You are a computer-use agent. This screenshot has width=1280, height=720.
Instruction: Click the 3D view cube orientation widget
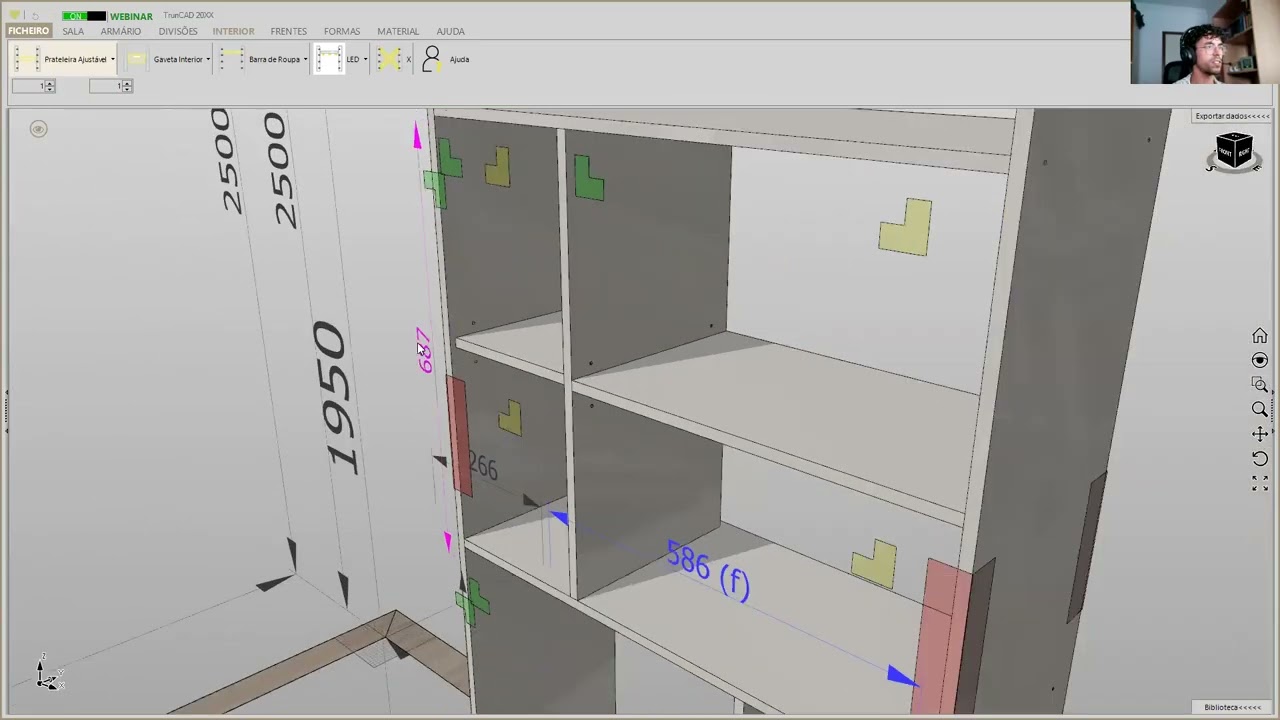pyautogui.click(x=1234, y=152)
